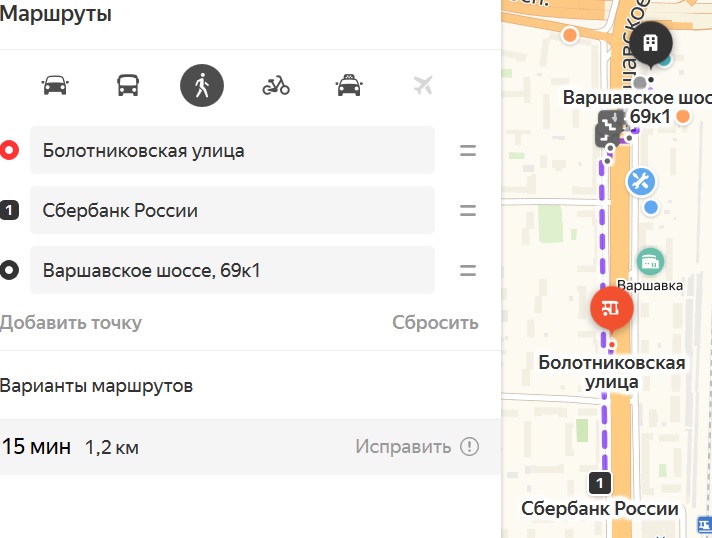Choose the bicycle route mode
The width and height of the screenshot is (712, 538).
click(x=276, y=85)
